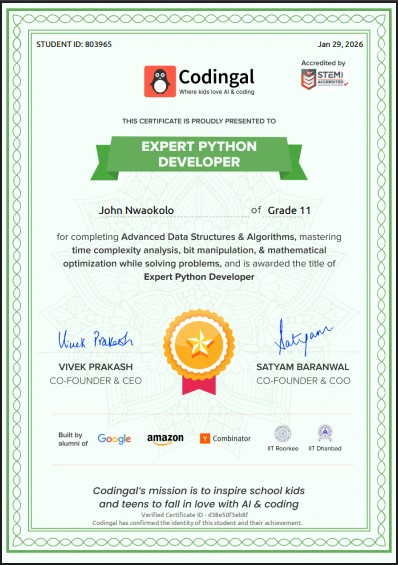
Task: Click the Vivek Prakash handwritten signature
Action: tap(95, 340)
